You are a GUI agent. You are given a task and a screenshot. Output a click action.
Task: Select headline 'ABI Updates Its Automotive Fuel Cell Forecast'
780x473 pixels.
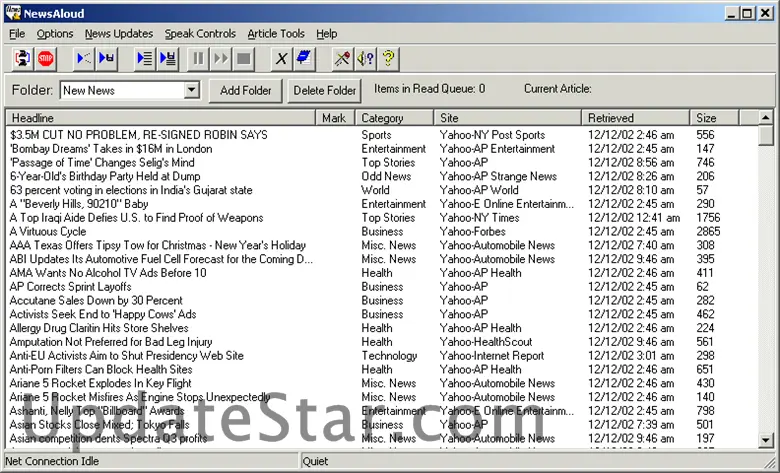[161, 259]
